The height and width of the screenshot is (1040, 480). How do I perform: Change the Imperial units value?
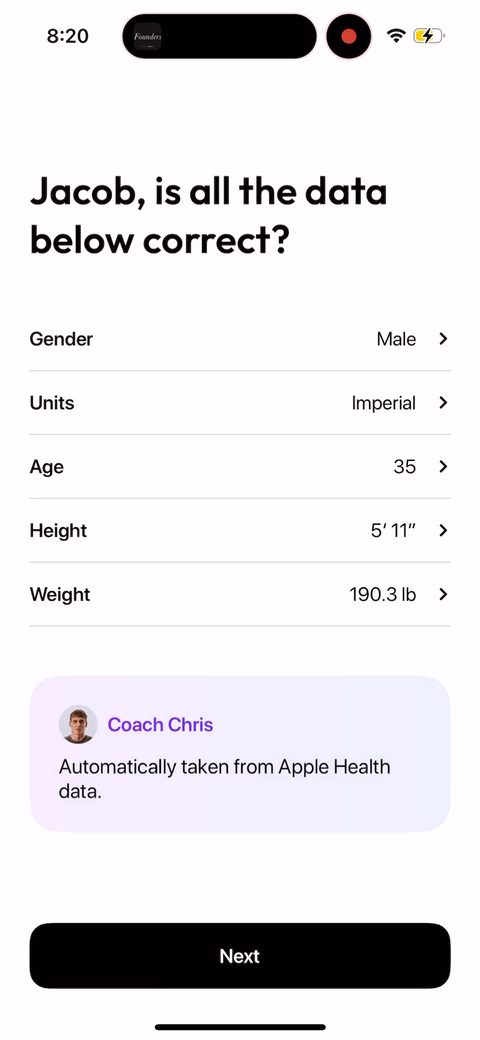pyautogui.click(x=384, y=403)
